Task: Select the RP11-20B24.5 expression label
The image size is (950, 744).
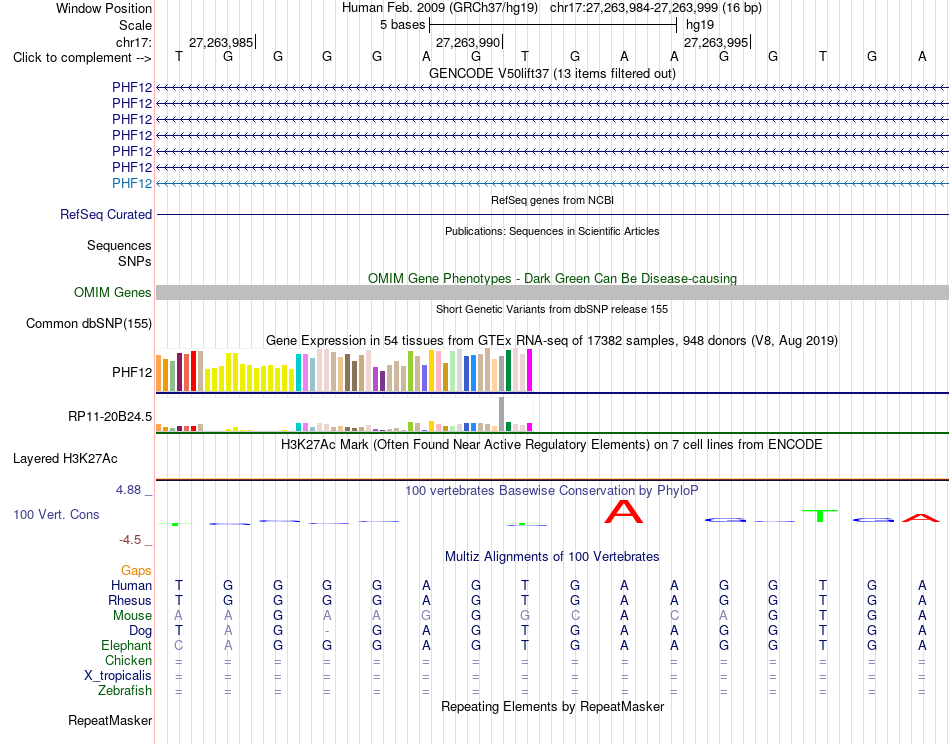Action: point(110,417)
